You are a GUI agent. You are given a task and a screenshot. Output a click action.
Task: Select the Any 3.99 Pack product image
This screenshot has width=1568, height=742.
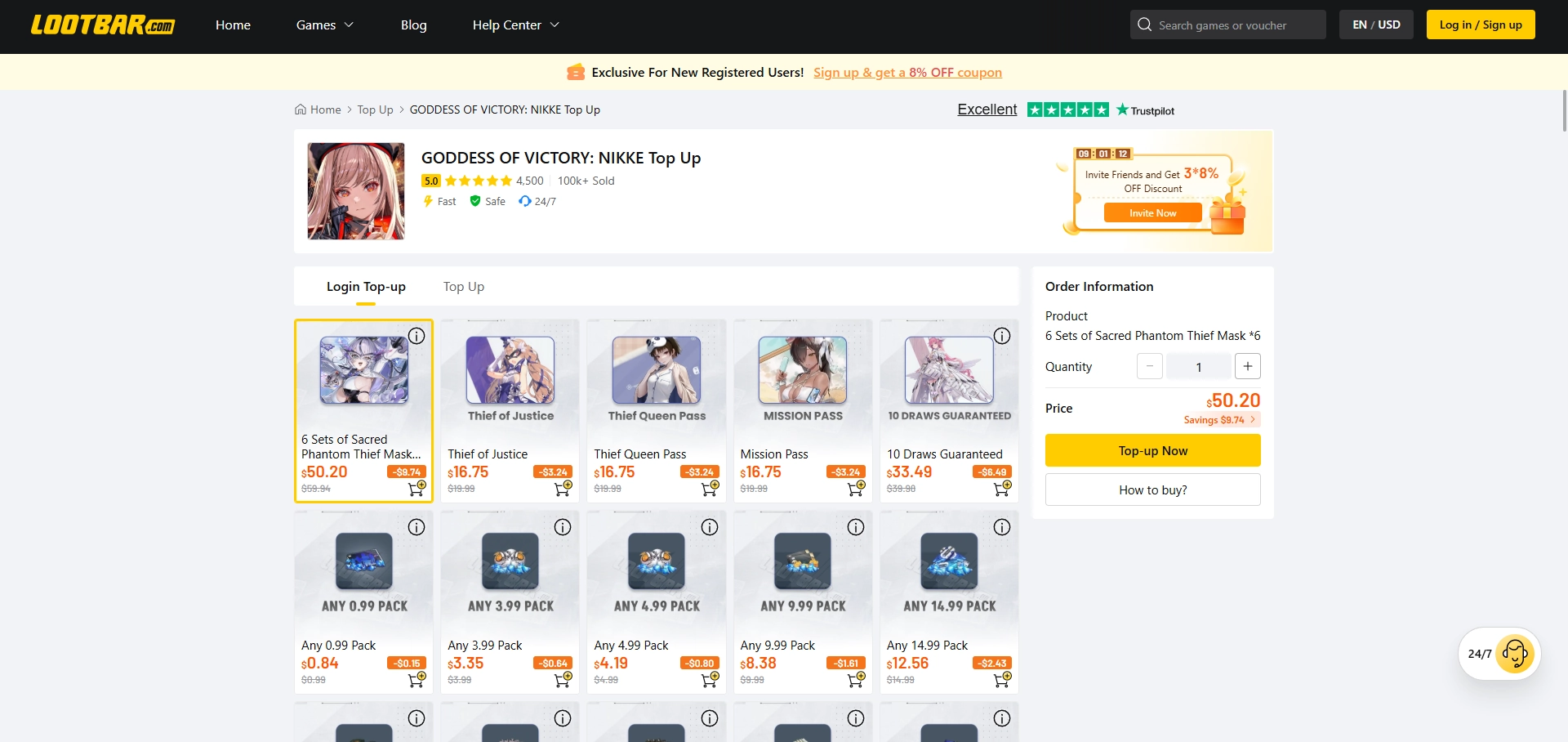pos(510,561)
